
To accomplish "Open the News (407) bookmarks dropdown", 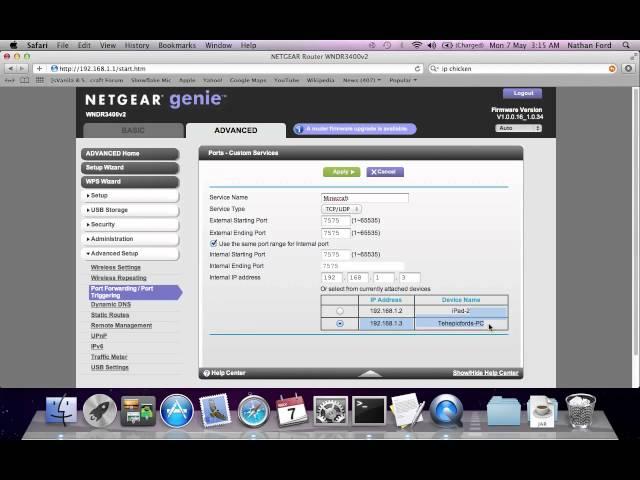I will (362, 80).
